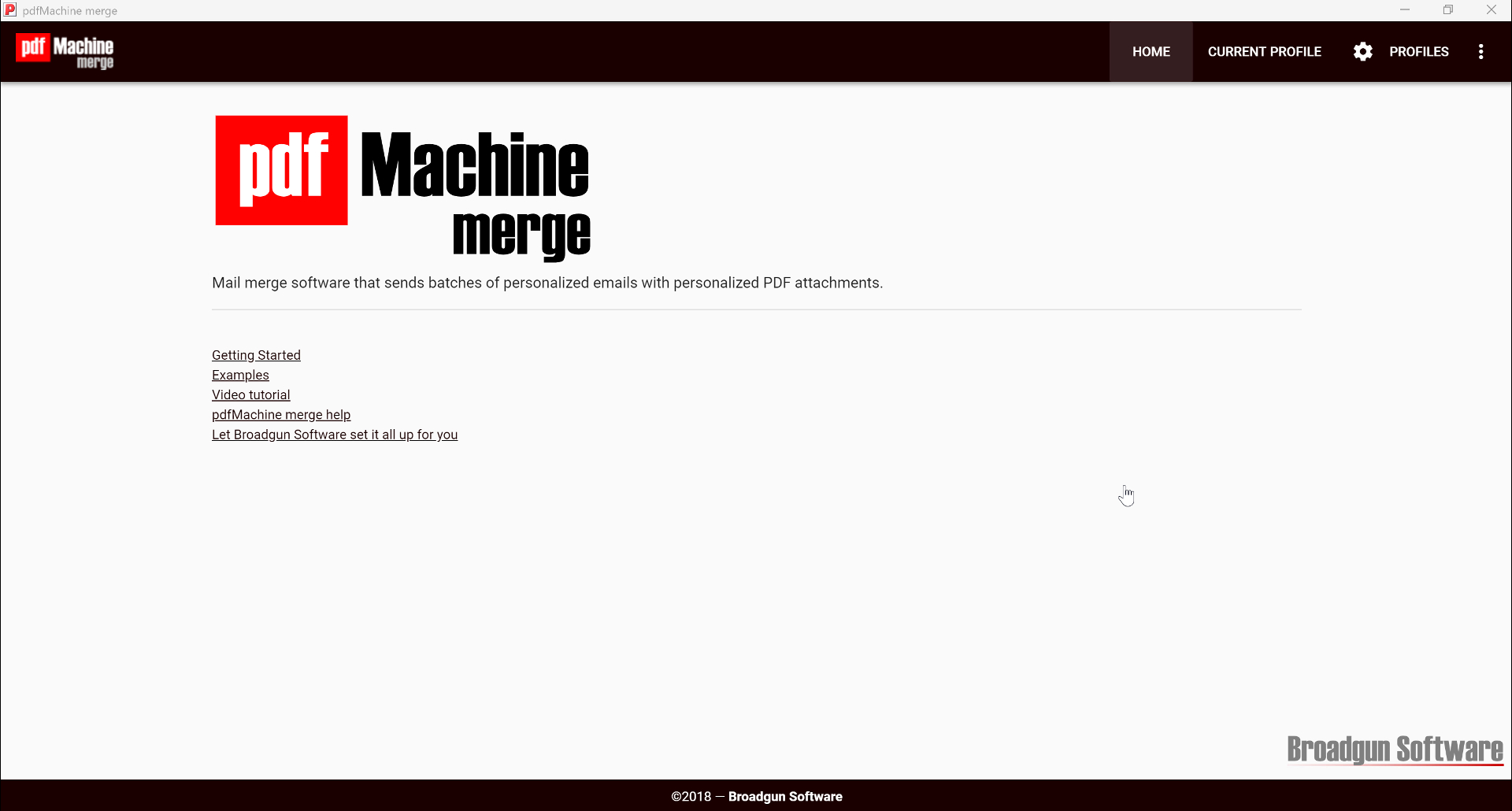1512x811 pixels.
Task: Open the CURRENT PROFILE tab
Action: click(1264, 52)
